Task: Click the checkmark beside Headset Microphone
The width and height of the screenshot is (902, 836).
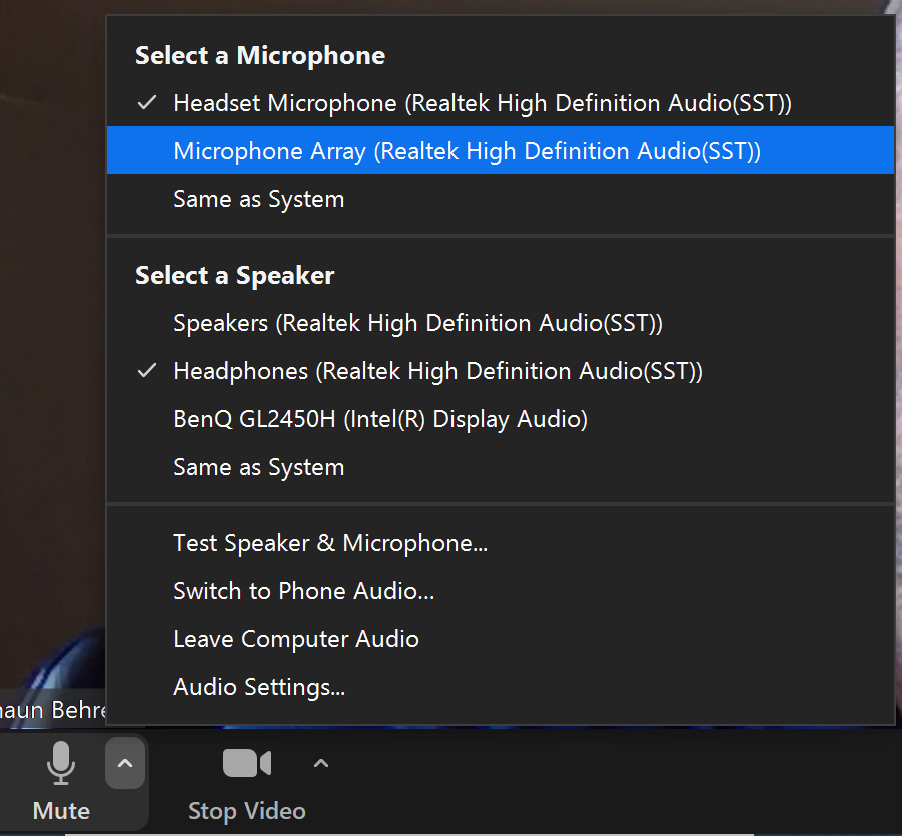Action: [x=147, y=103]
